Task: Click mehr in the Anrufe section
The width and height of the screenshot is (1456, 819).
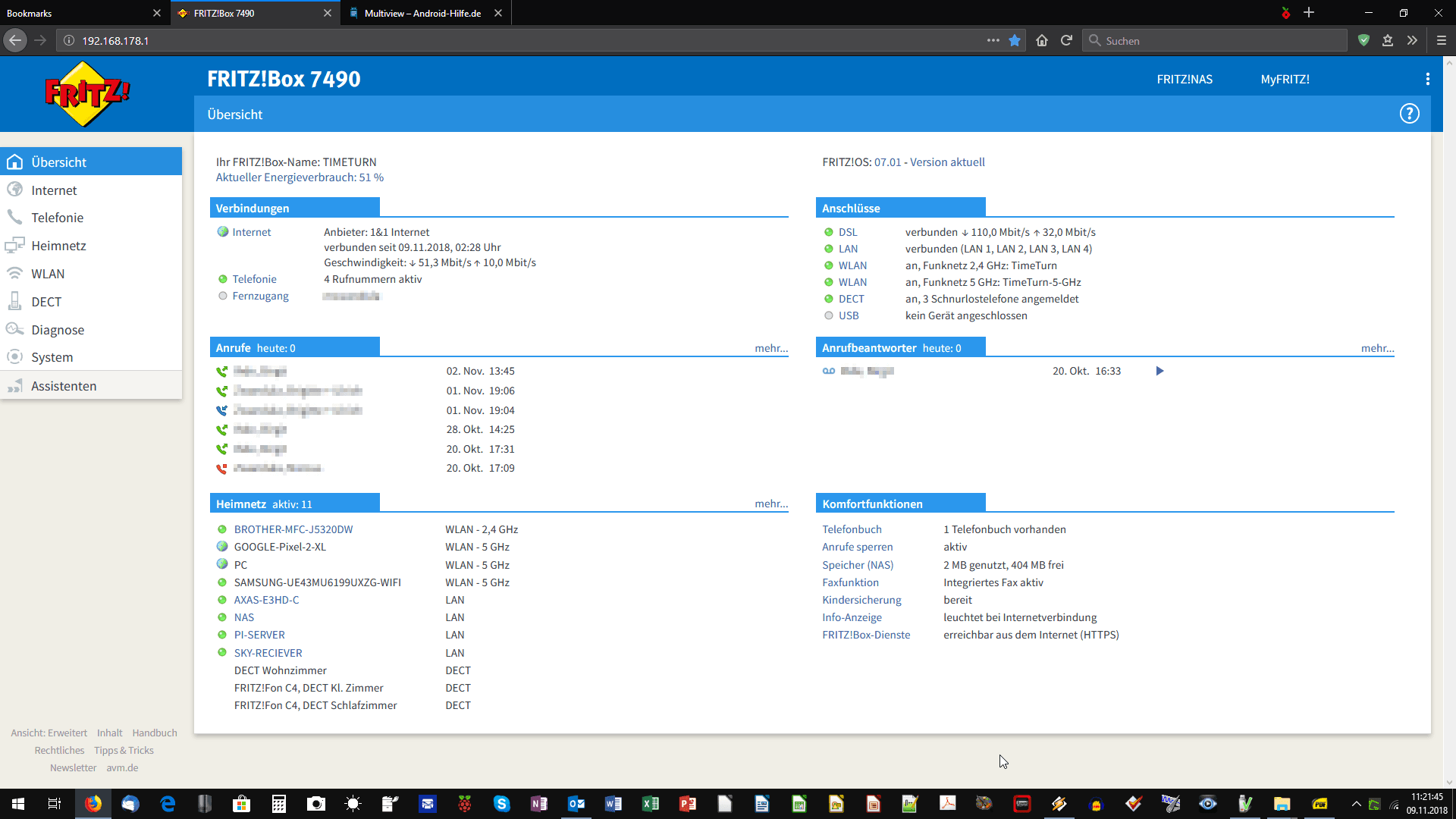Action: click(x=771, y=348)
